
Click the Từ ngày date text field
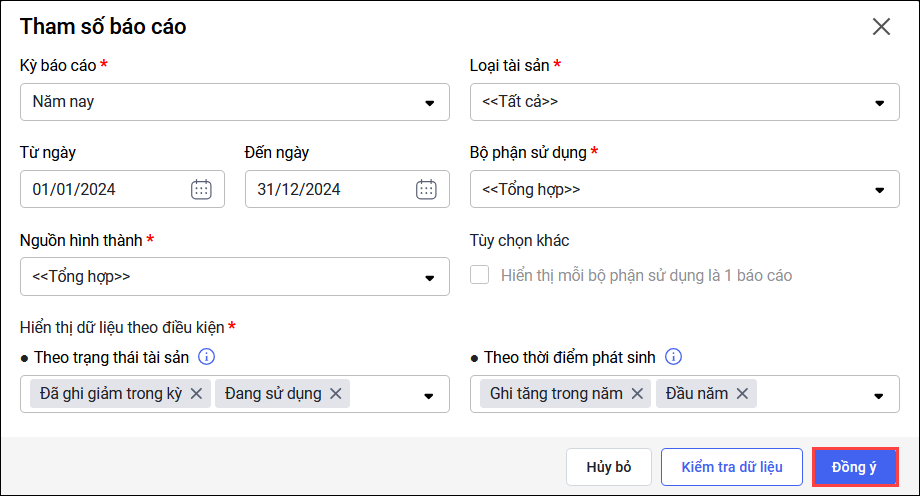coord(100,189)
